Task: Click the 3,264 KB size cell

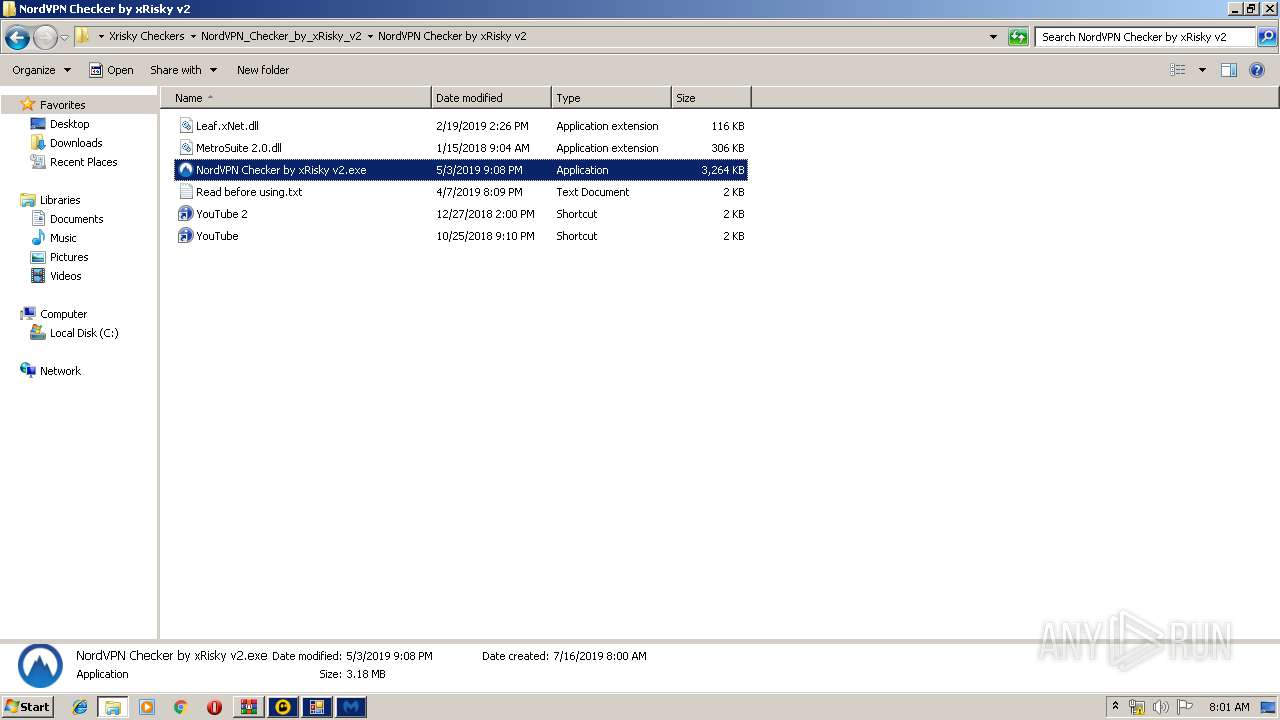Action: (x=722, y=170)
